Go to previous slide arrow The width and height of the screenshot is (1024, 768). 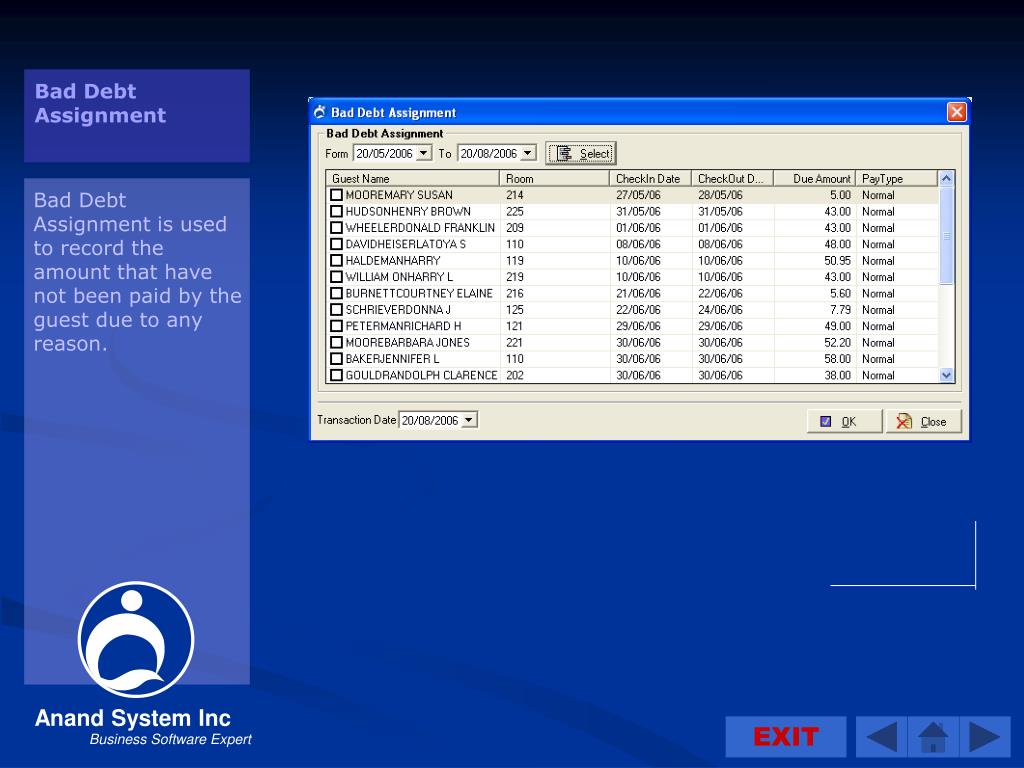881,737
